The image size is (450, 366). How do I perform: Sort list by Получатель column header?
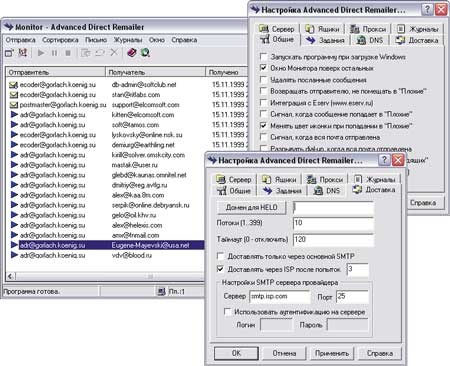[155, 72]
